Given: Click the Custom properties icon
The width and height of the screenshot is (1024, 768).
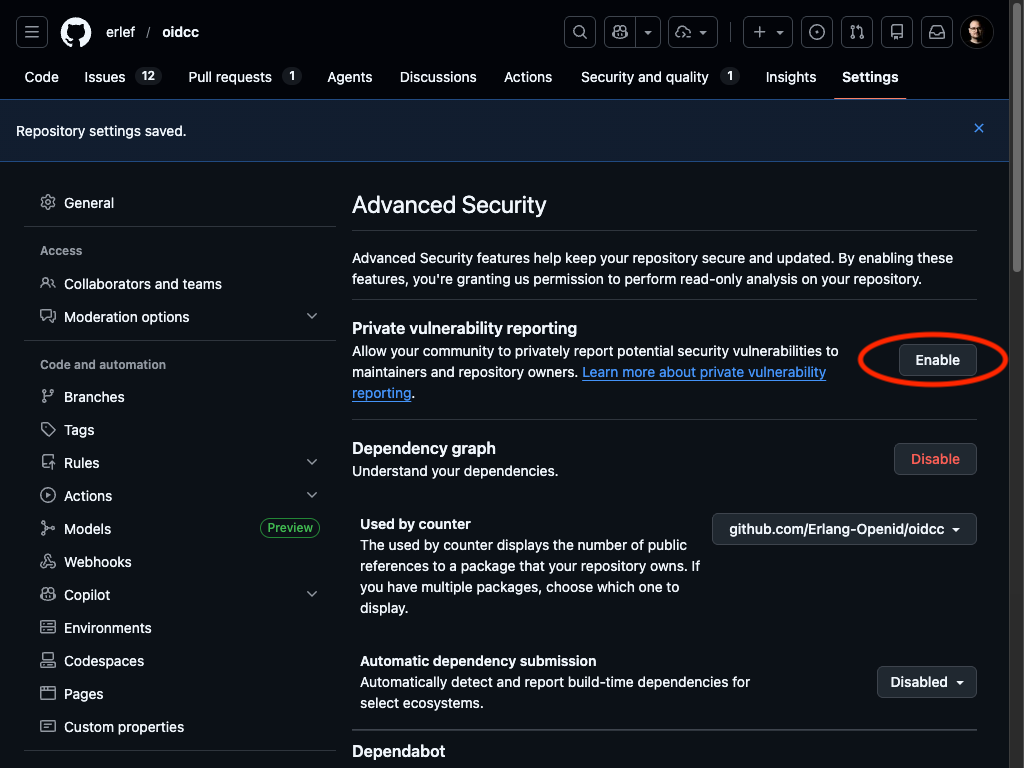Looking at the screenshot, I should 48,726.
